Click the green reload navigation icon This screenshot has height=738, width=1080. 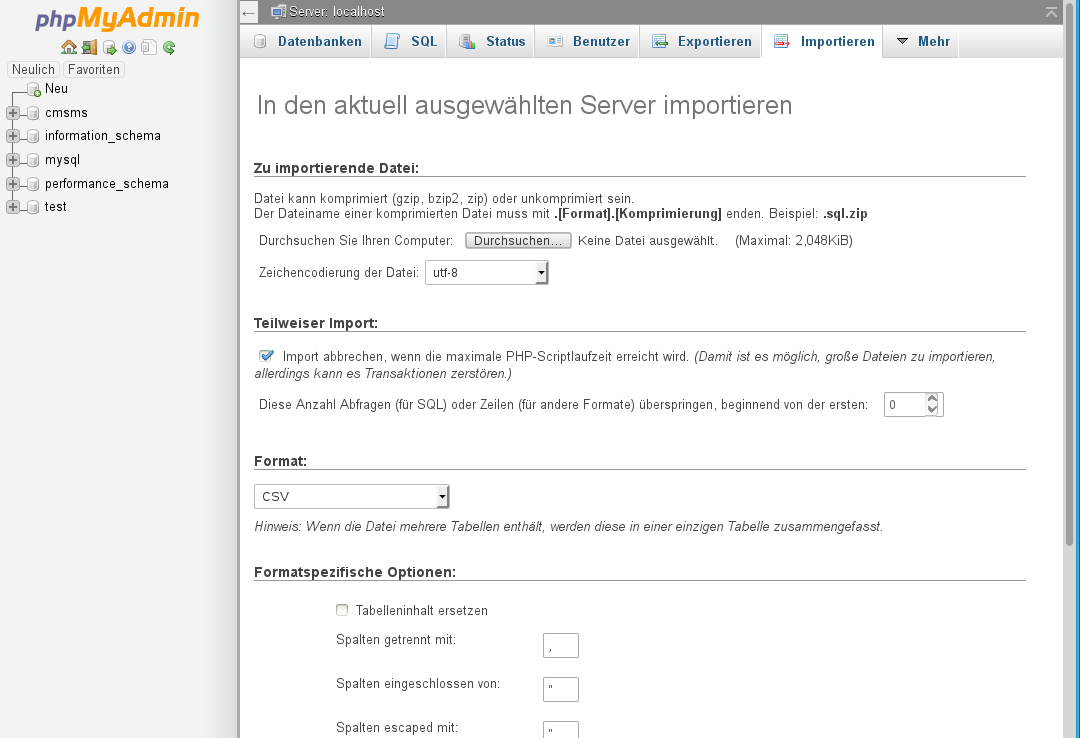coord(169,47)
